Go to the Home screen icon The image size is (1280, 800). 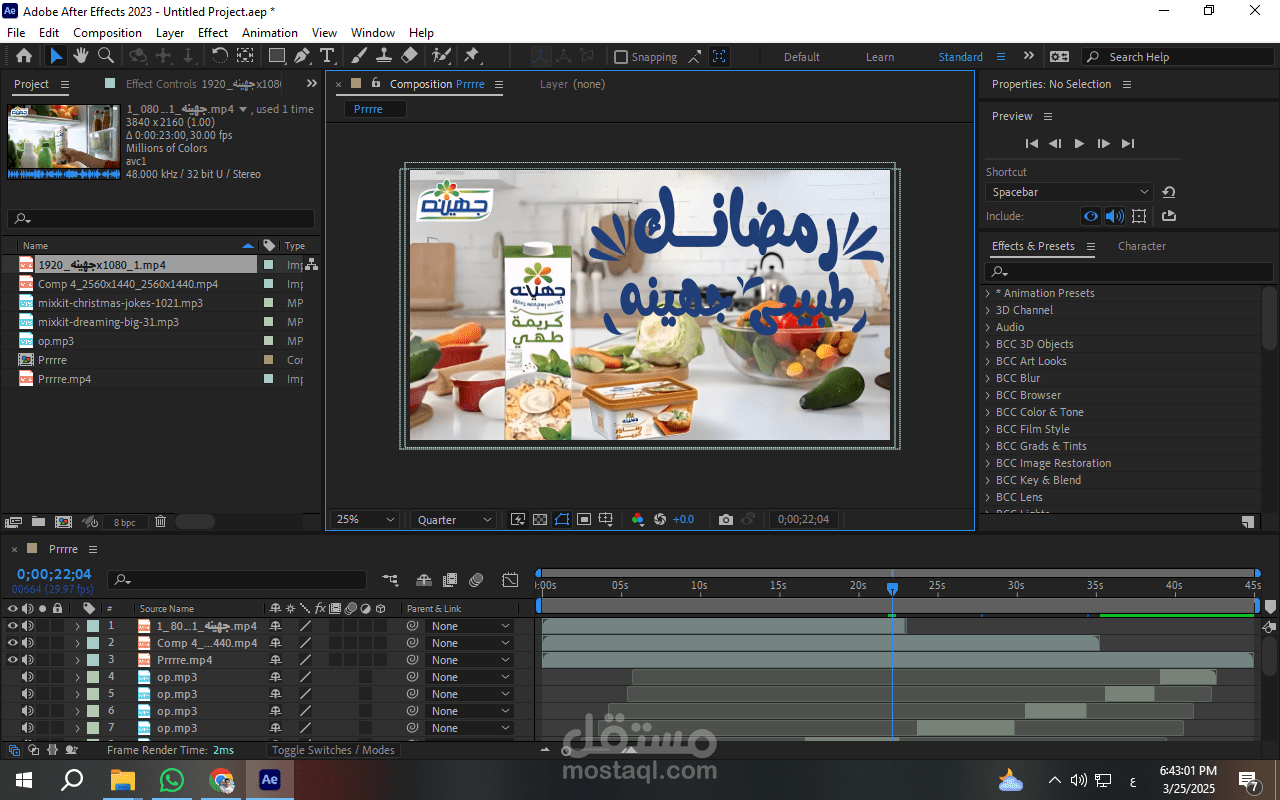pyautogui.click(x=24, y=56)
